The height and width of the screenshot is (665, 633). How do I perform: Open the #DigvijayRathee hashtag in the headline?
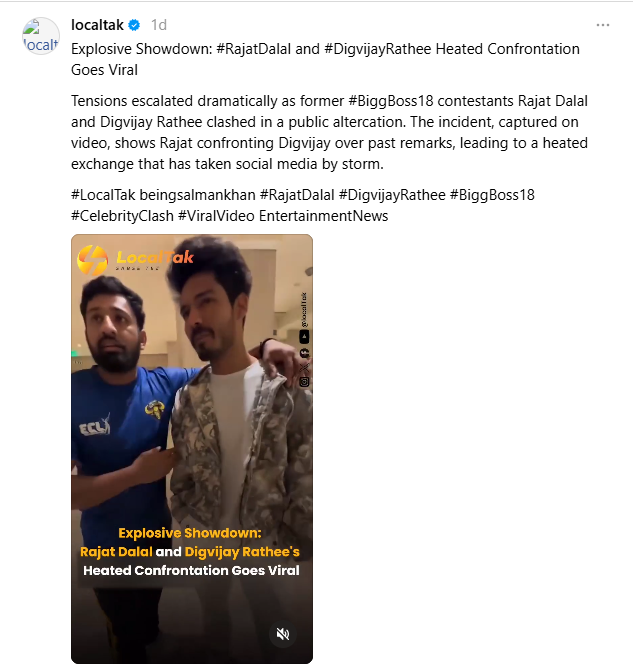click(x=378, y=49)
